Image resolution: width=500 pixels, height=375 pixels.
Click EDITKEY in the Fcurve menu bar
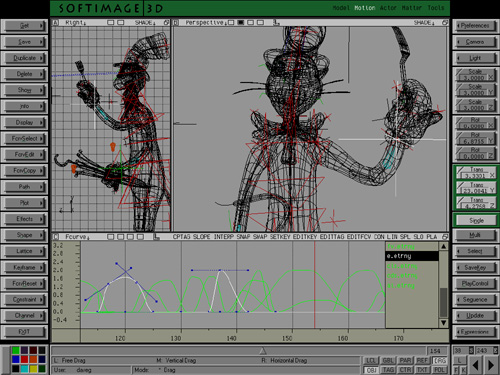point(305,237)
